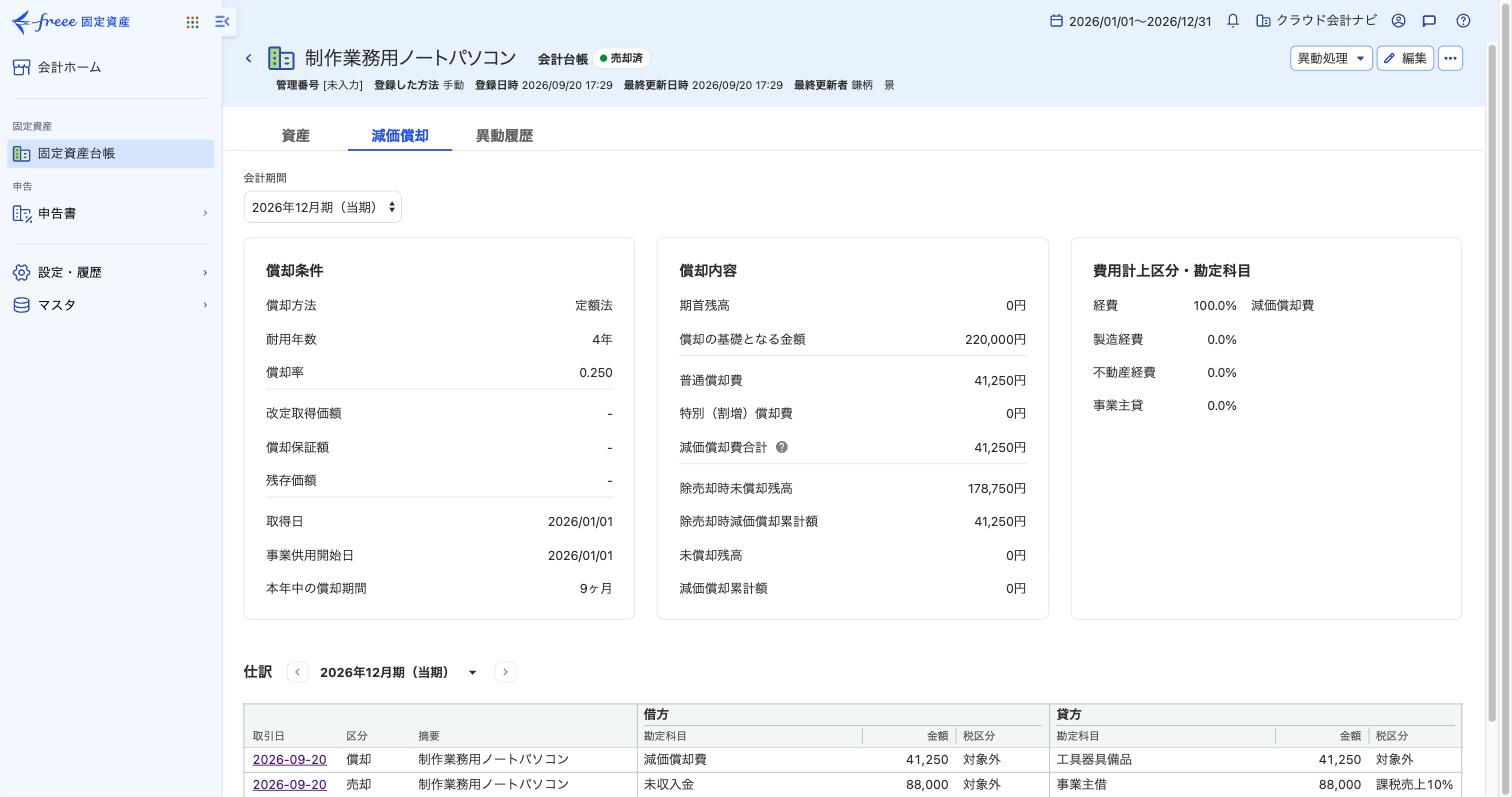Screen dimensions: 1512x797
Task: Click the 編集 button
Action: point(1405,58)
